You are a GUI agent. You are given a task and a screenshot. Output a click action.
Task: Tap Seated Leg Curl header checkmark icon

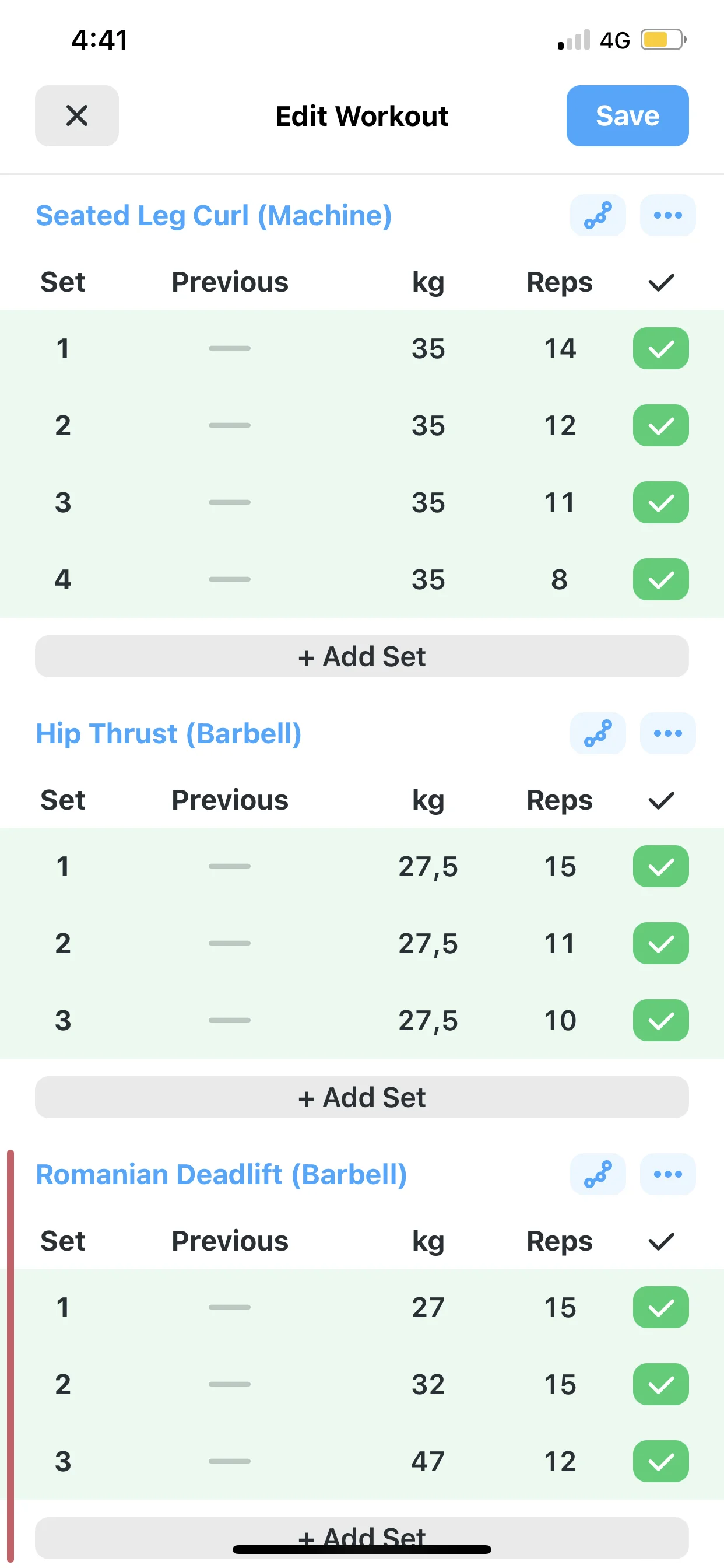[660, 282]
